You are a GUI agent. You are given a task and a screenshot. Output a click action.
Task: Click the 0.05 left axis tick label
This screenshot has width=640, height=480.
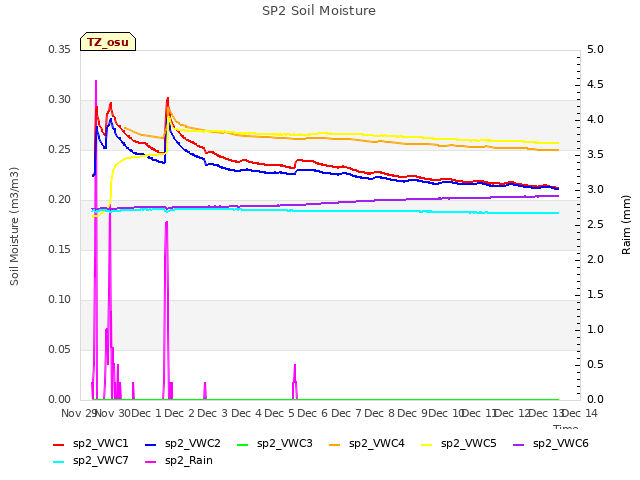60,350
